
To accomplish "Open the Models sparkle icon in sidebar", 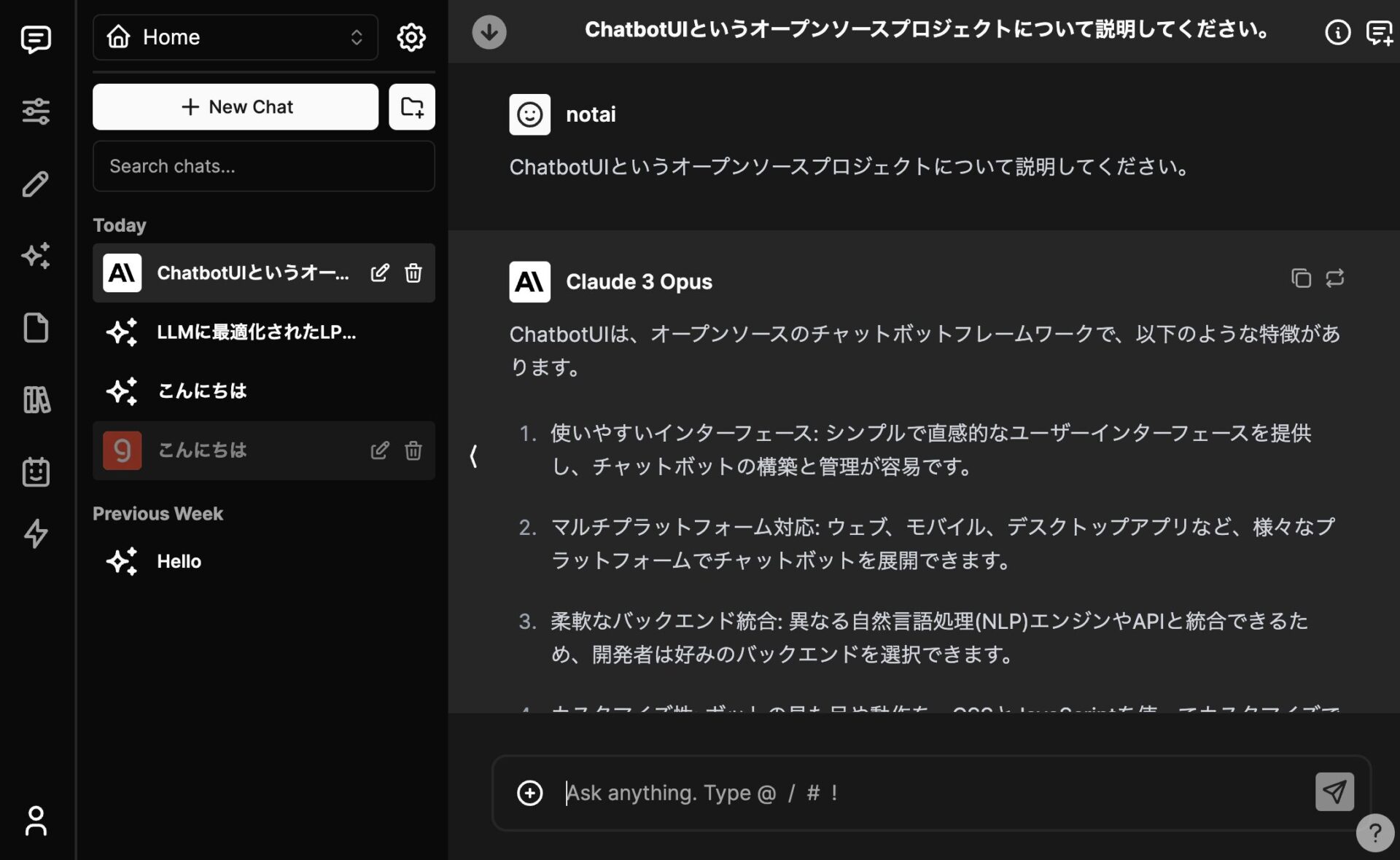I will click(36, 256).
